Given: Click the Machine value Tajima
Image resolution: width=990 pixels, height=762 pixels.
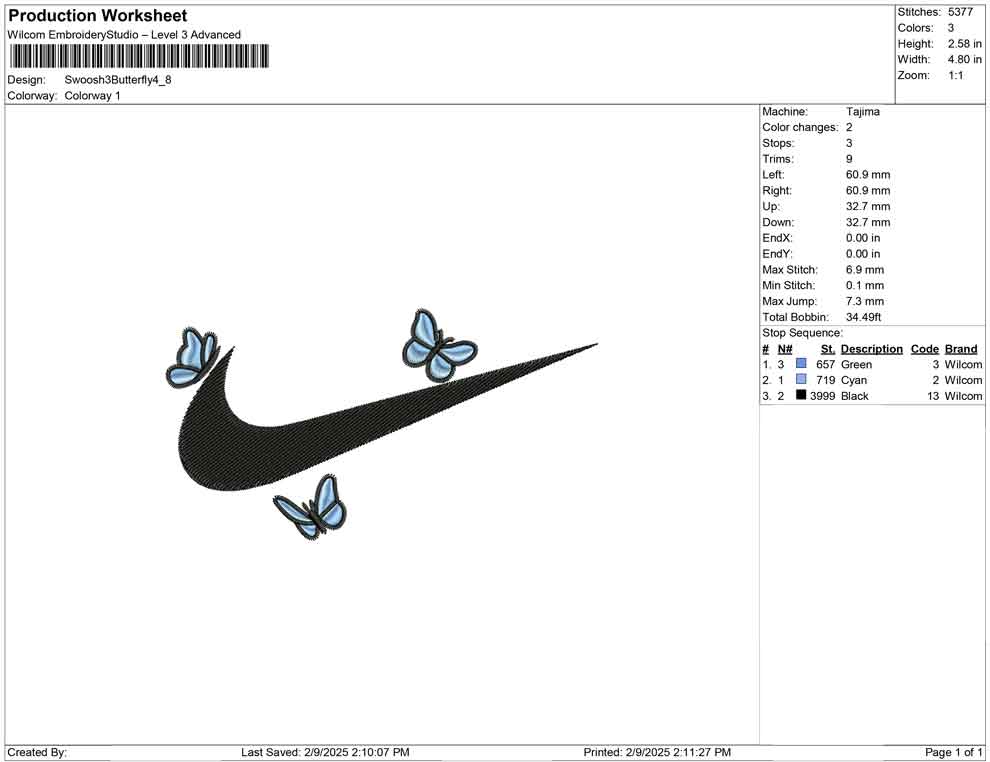Looking at the screenshot, I should click(862, 112).
